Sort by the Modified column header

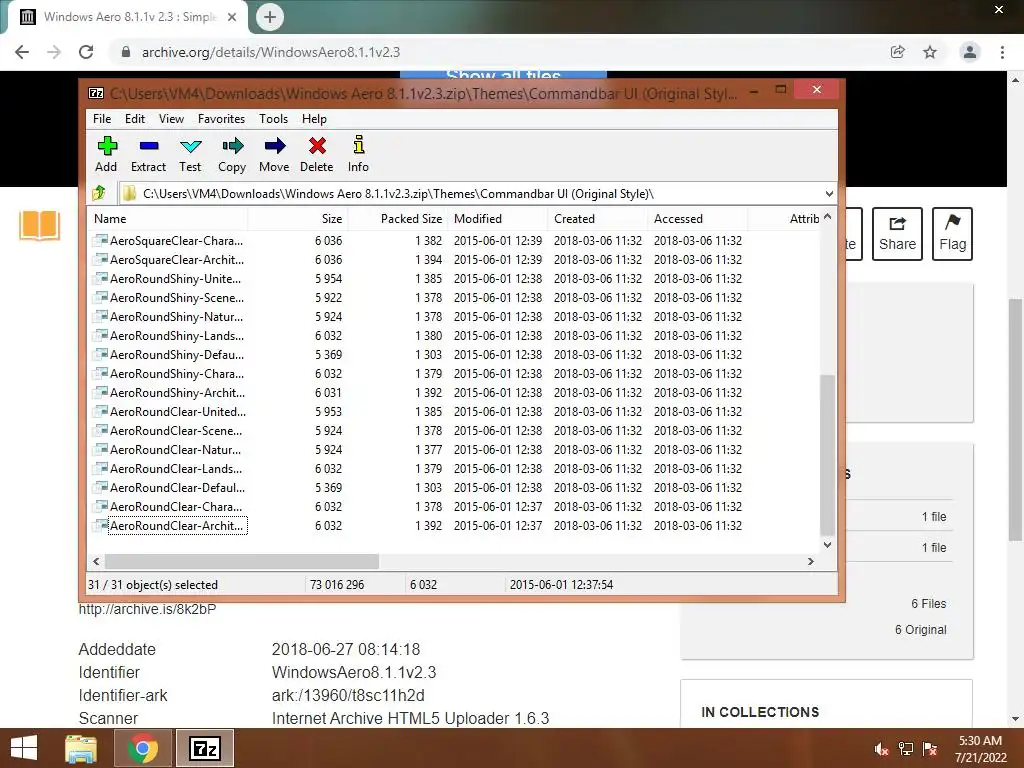click(498, 219)
